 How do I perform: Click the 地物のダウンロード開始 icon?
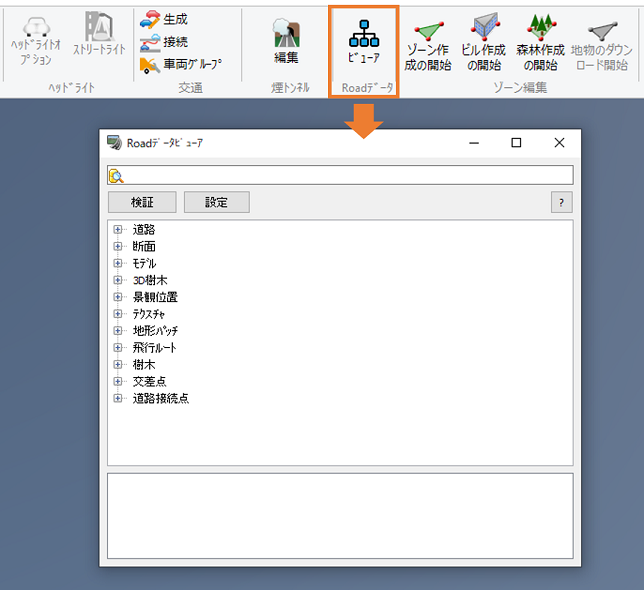coord(603,31)
